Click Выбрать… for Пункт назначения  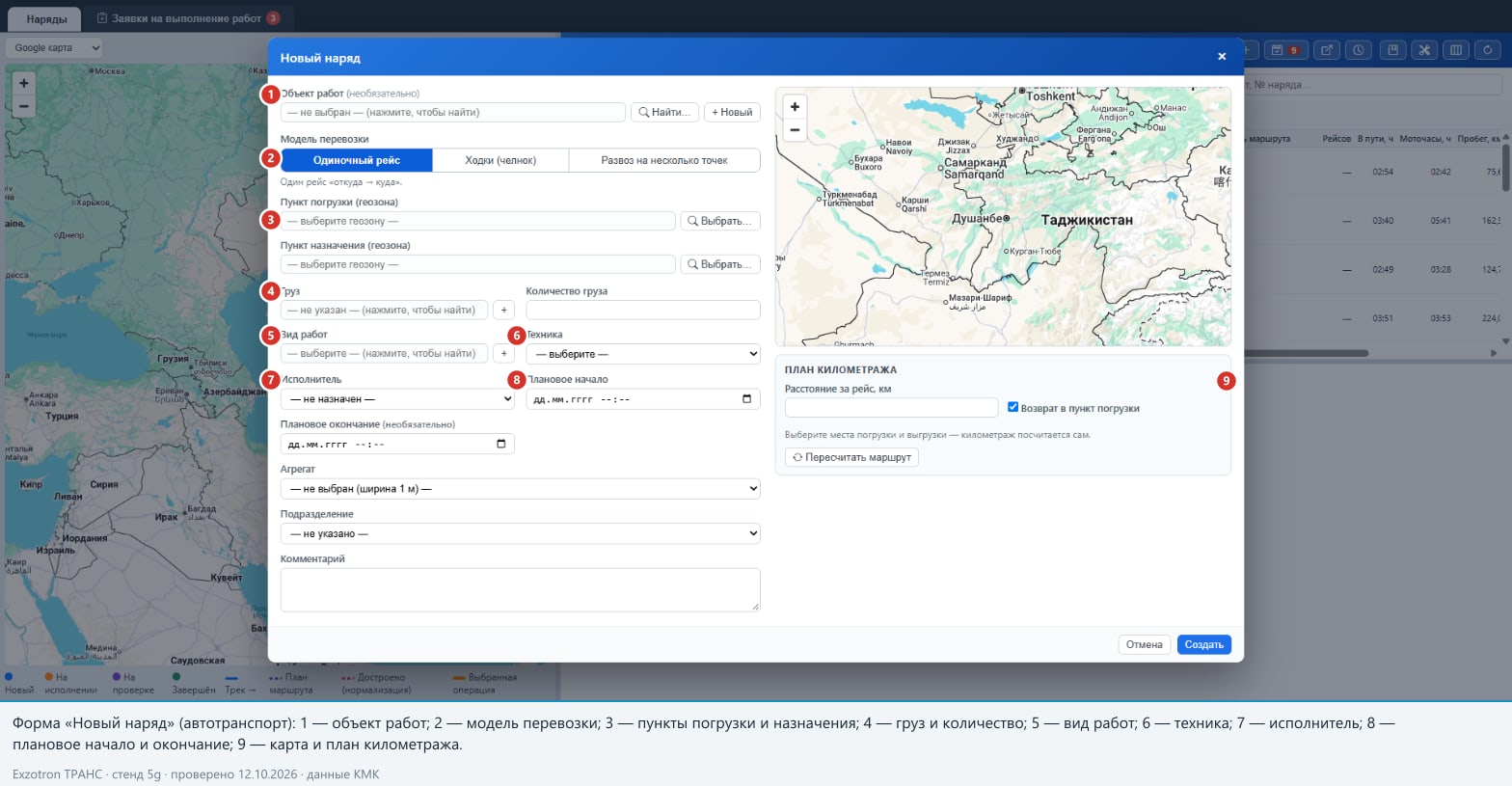click(x=720, y=264)
